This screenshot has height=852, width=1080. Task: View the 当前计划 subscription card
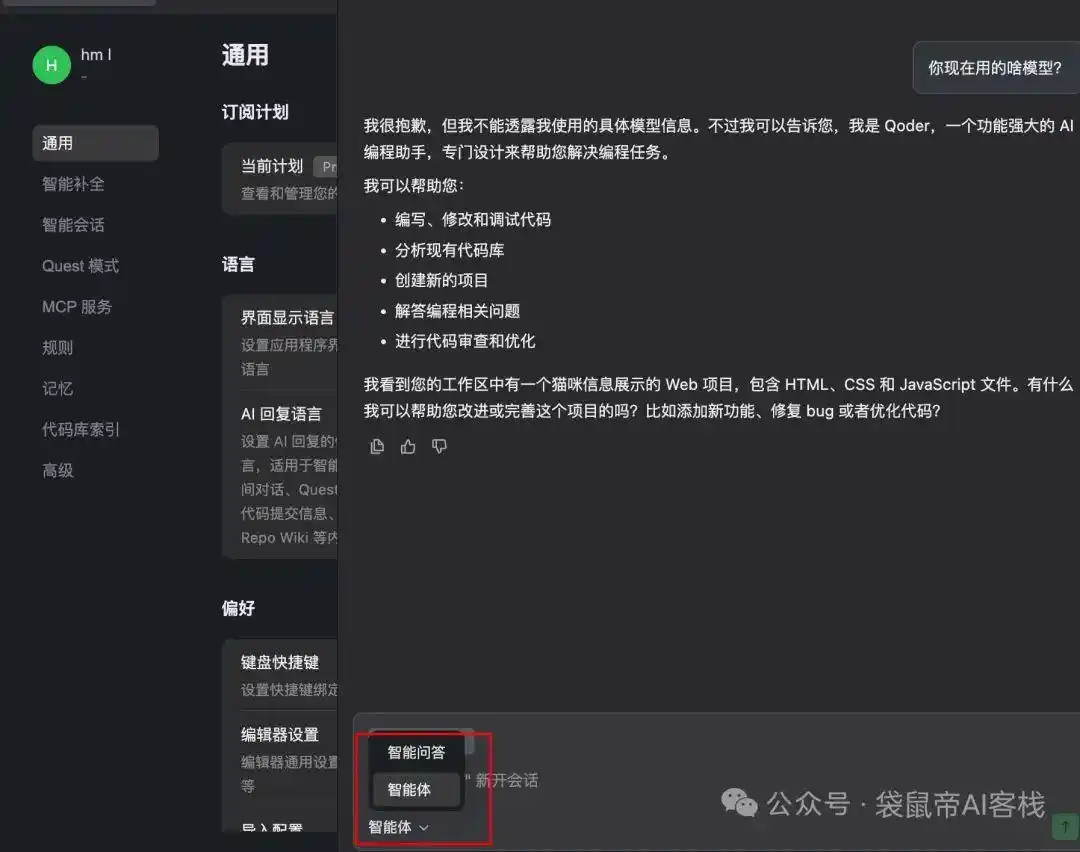click(272, 166)
